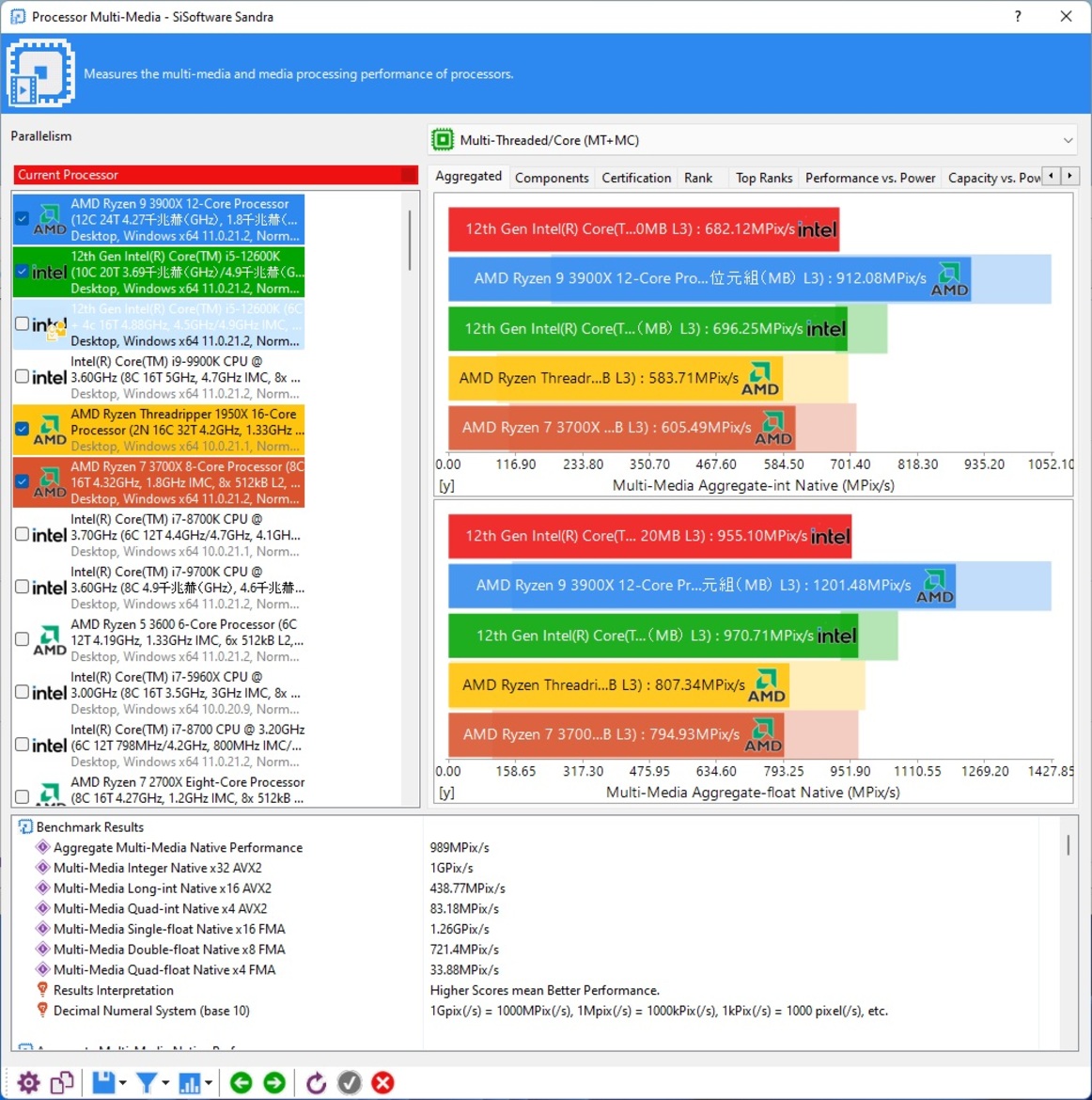
Task: Check the AMD Ryzen 5 3600 checkbox
Action: coord(22,639)
